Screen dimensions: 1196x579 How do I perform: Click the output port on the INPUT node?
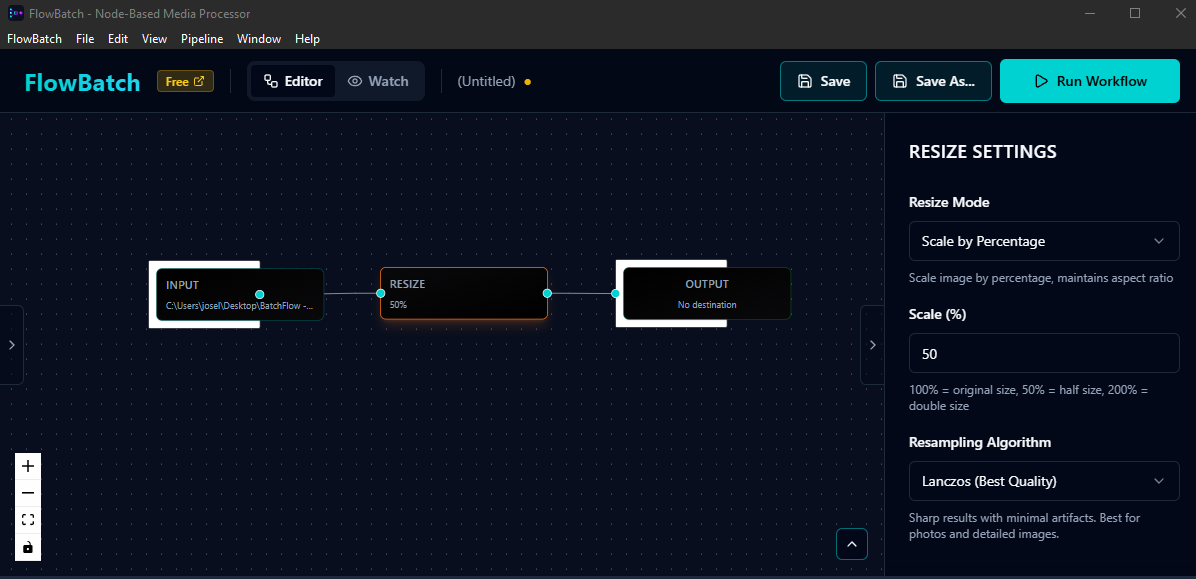(260, 294)
